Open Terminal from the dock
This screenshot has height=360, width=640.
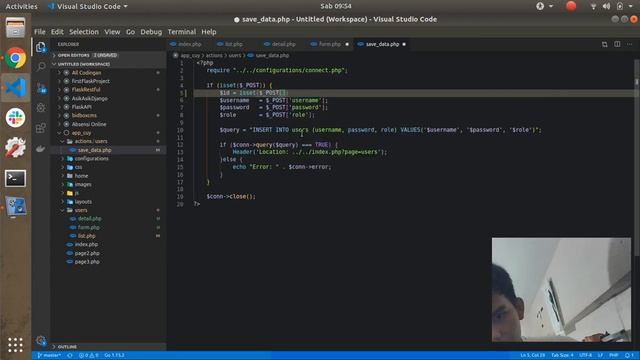pos(16,178)
